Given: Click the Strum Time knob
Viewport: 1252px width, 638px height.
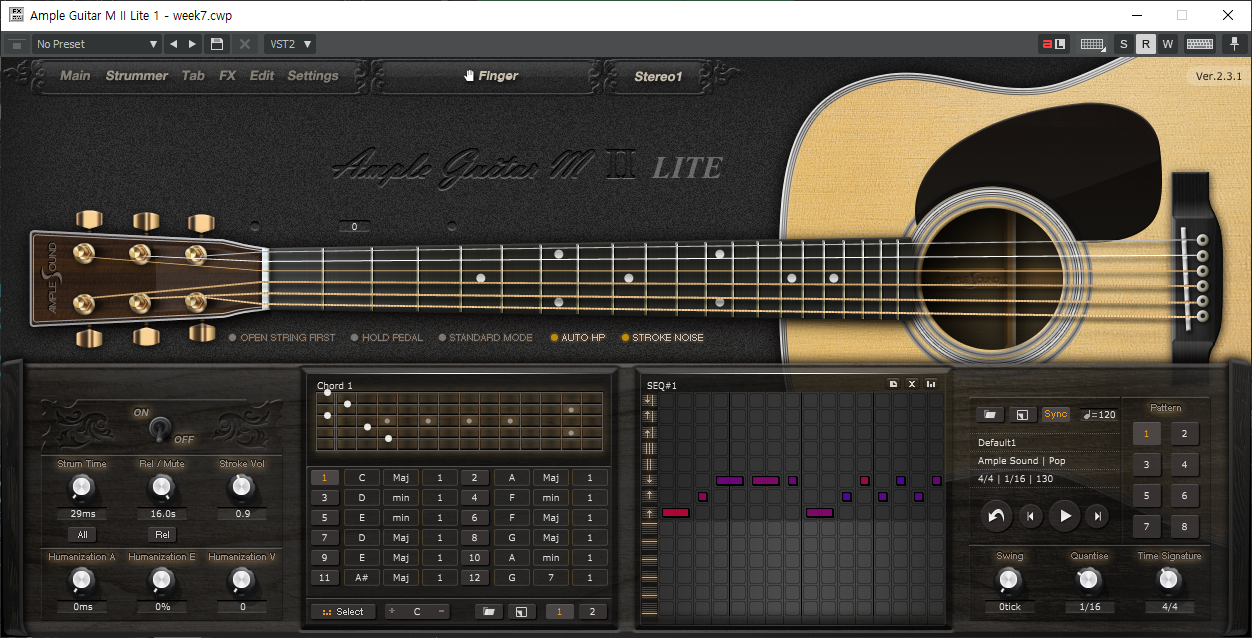Looking at the screenshot, I should click(x=82, y=488).
